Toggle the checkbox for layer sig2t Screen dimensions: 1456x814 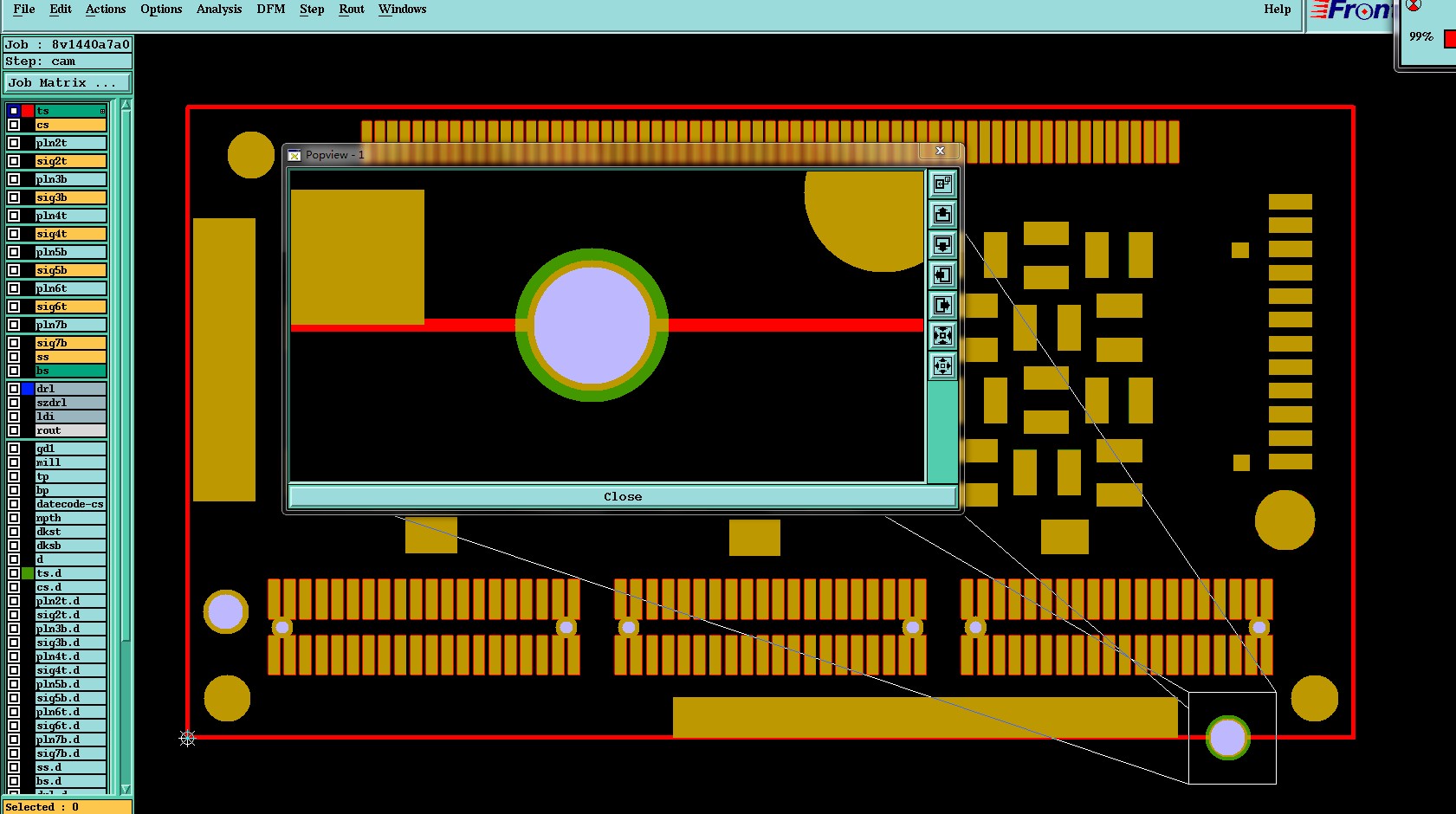tap(14, 161)
